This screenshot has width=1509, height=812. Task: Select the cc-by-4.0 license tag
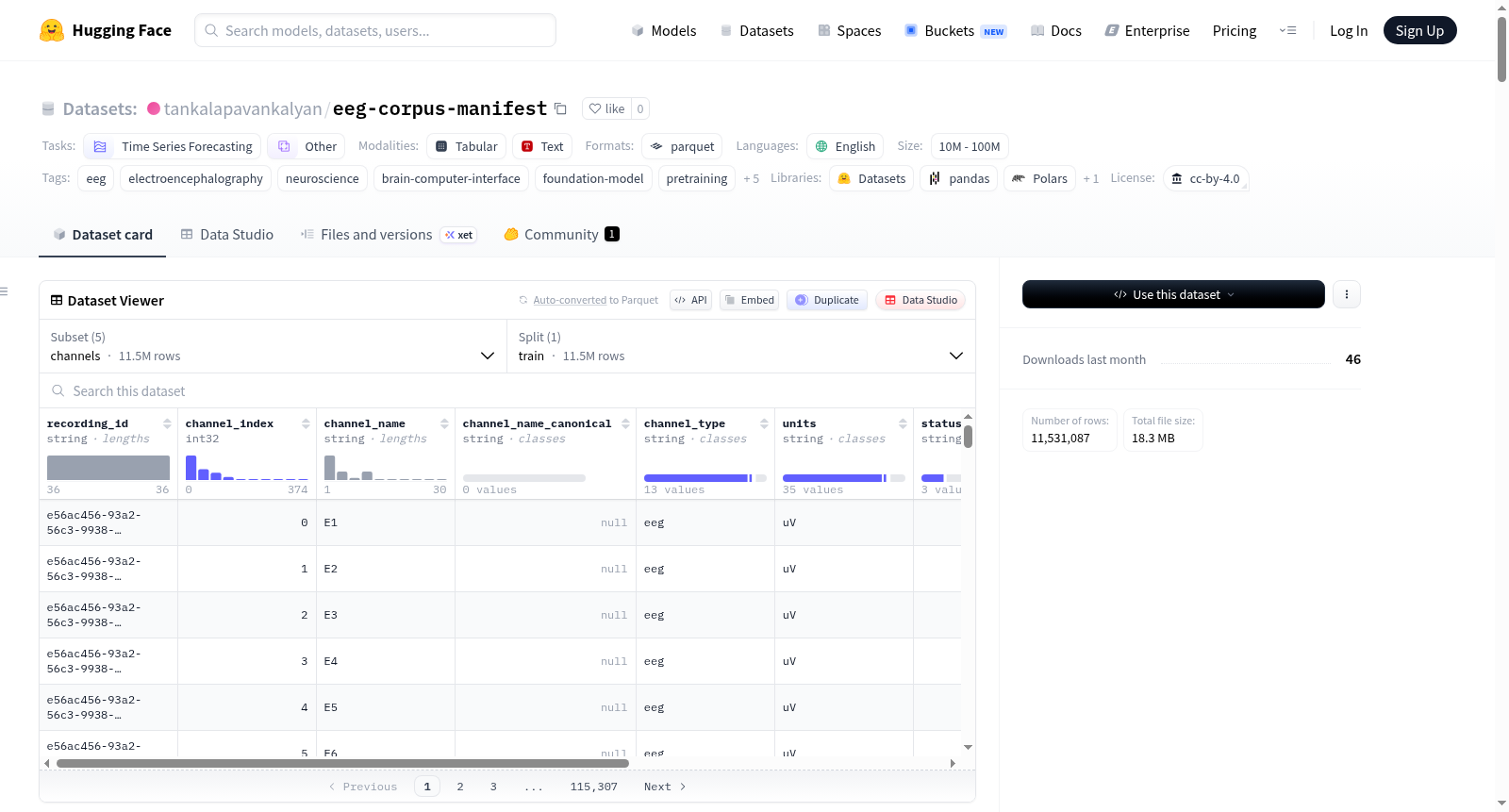1205,178
